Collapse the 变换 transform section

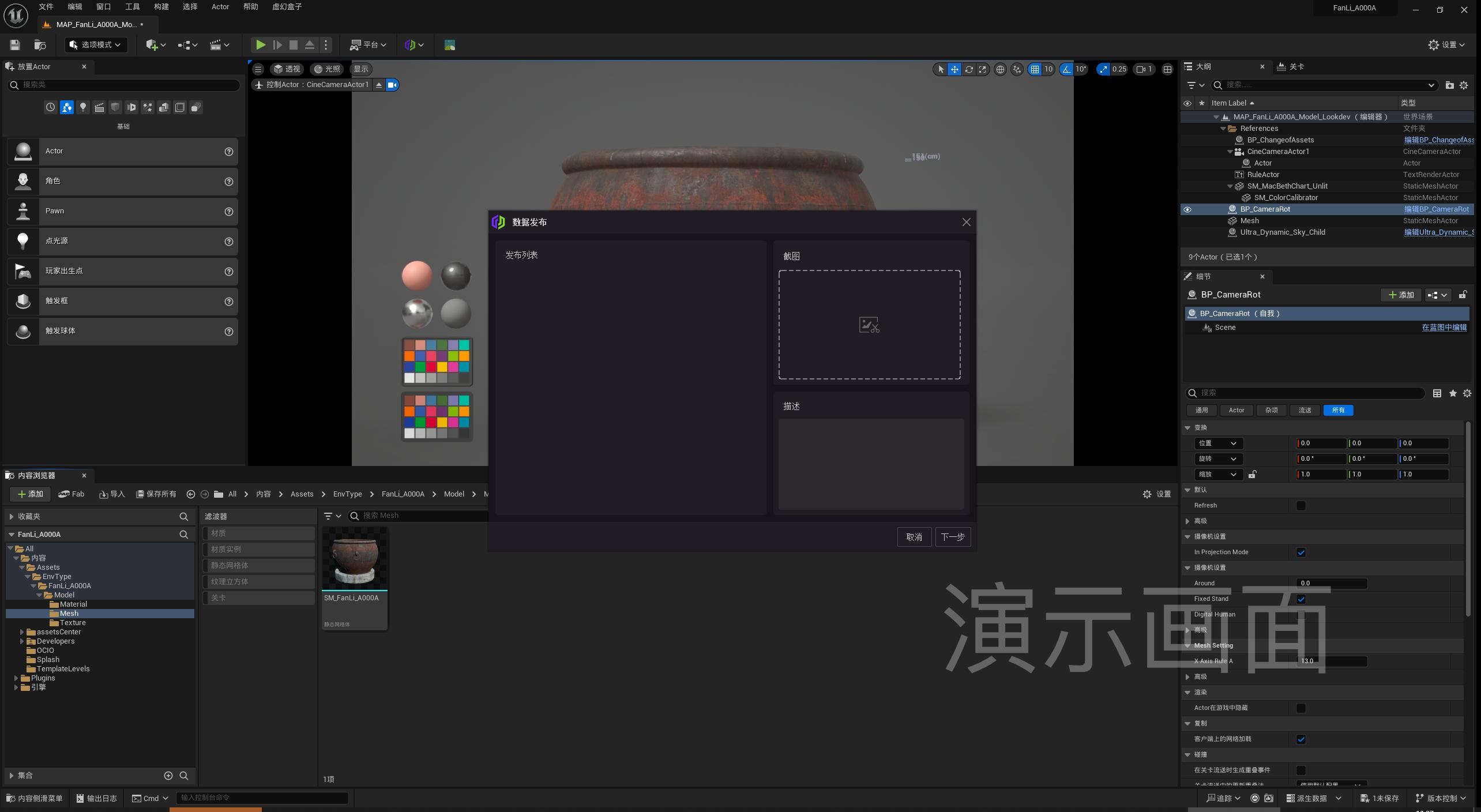point(1187,428)
